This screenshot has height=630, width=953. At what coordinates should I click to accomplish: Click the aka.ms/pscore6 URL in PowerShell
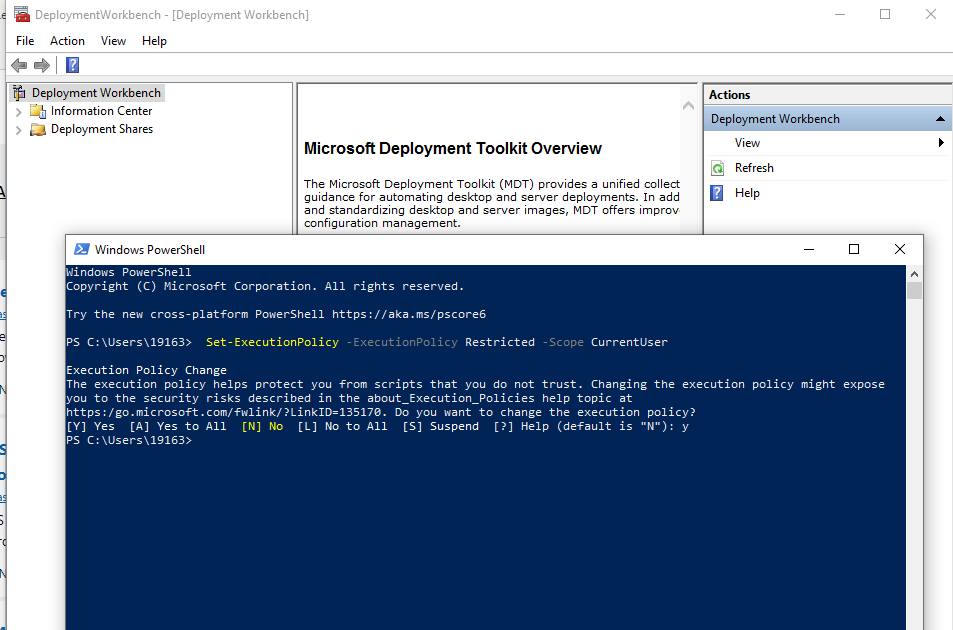408,314
